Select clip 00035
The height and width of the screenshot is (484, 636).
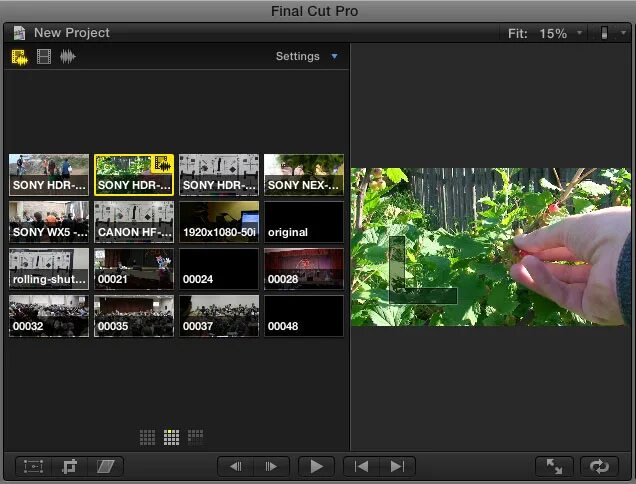[x=134, y=316]
